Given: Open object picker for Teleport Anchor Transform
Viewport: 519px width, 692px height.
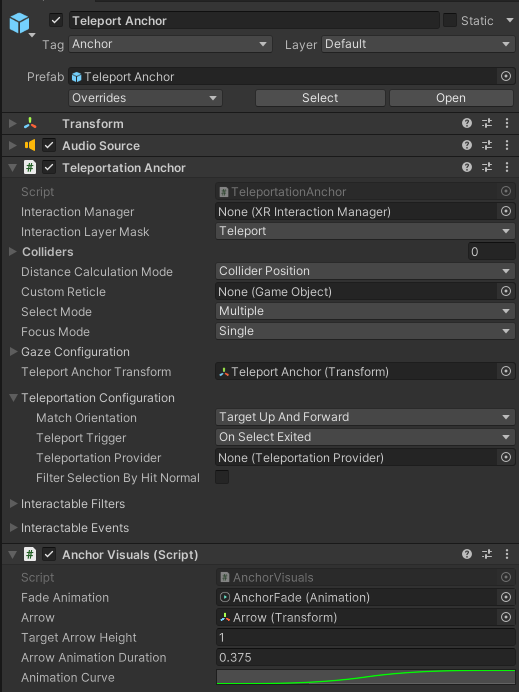Looking at the screenshot, I should pyautogui.click(x=506, y=372).
